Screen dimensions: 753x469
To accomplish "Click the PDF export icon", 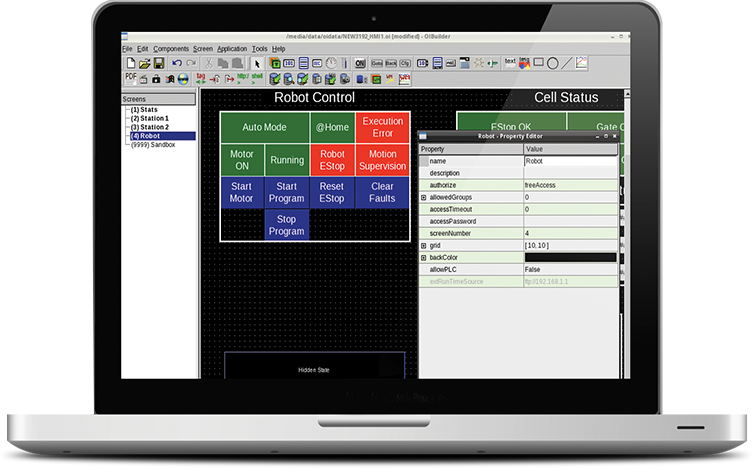I will pyautogui.click(x=130, y=78).
